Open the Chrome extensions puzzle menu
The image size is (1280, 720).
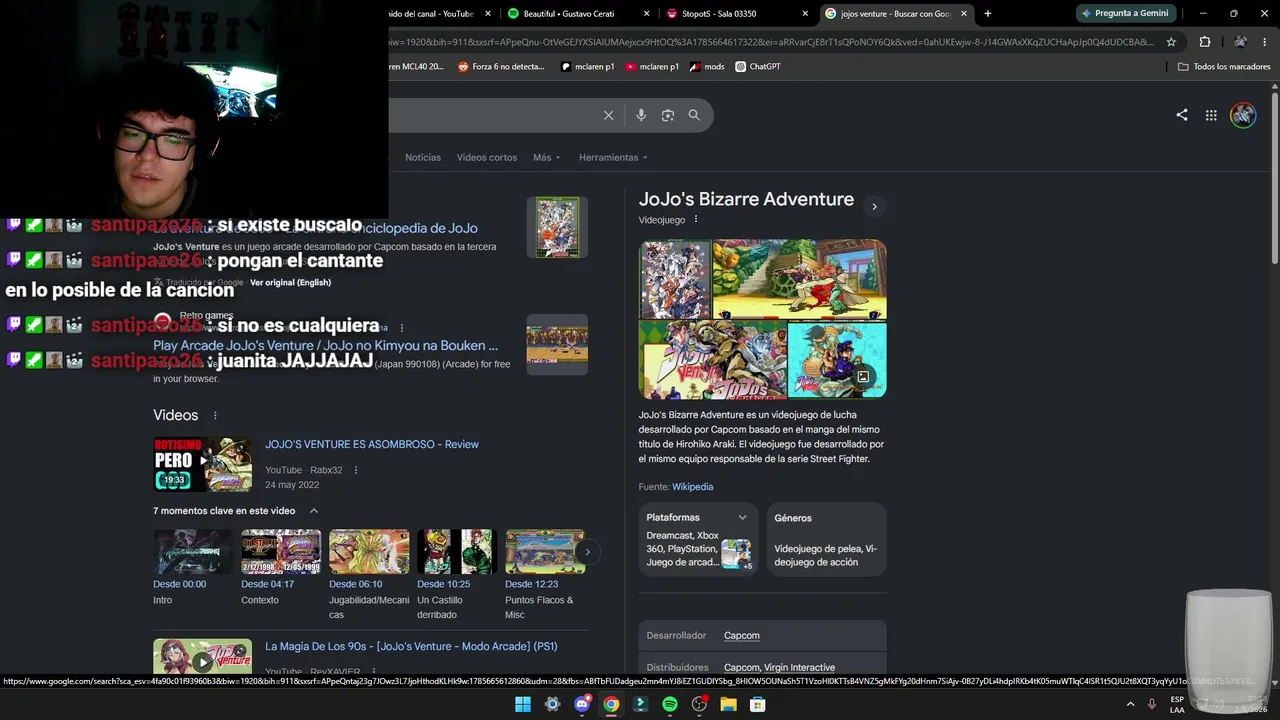(x=1204, y=42)
